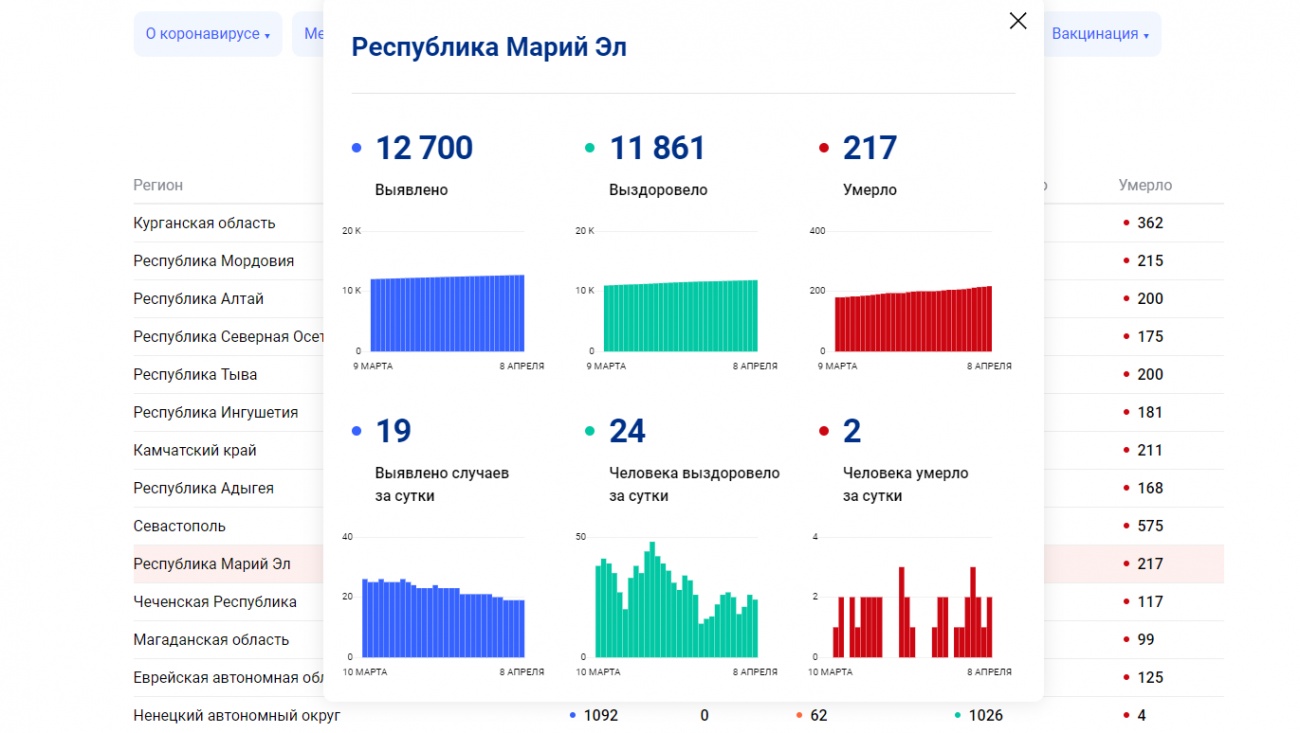Open the О коронавирусе dropdown menu
The width and height of the screenshot is (1300, 733).
tap(207, 34)
